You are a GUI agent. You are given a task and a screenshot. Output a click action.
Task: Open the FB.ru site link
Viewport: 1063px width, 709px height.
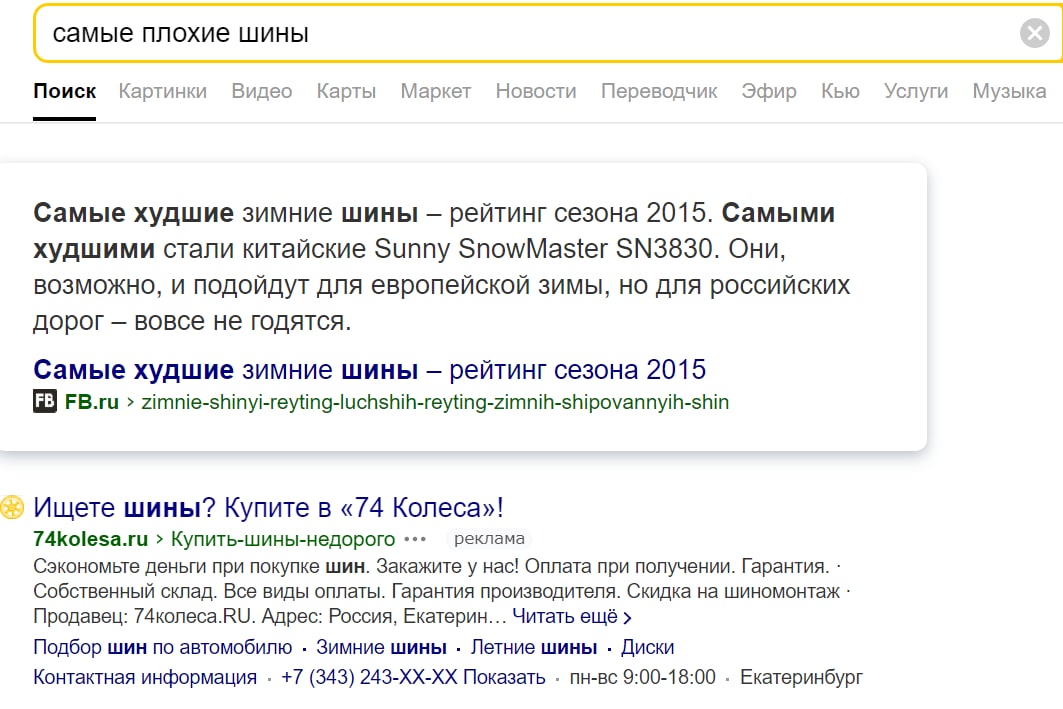(x=92, y=402)
